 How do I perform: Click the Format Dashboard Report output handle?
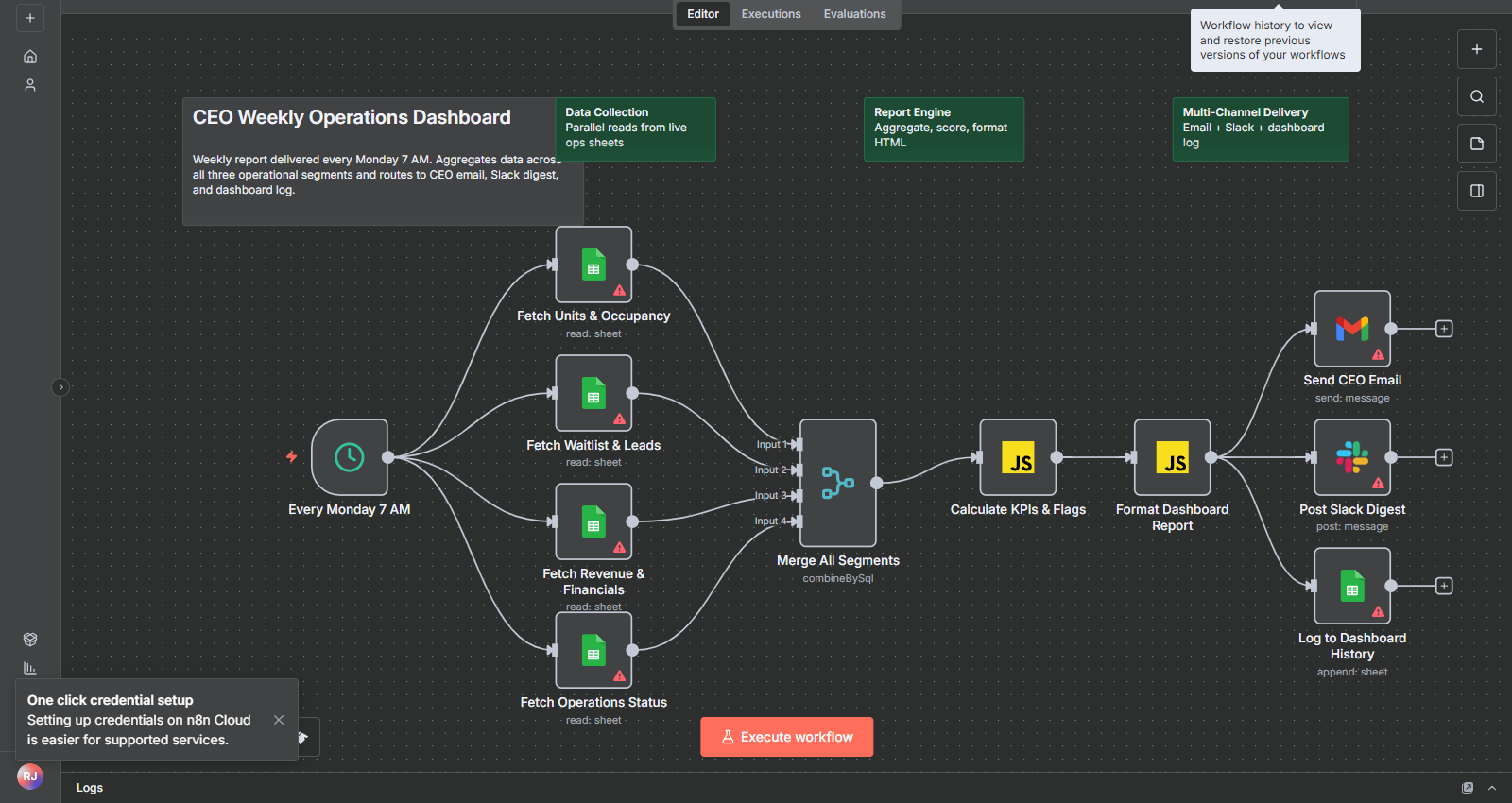(1211, 457)
